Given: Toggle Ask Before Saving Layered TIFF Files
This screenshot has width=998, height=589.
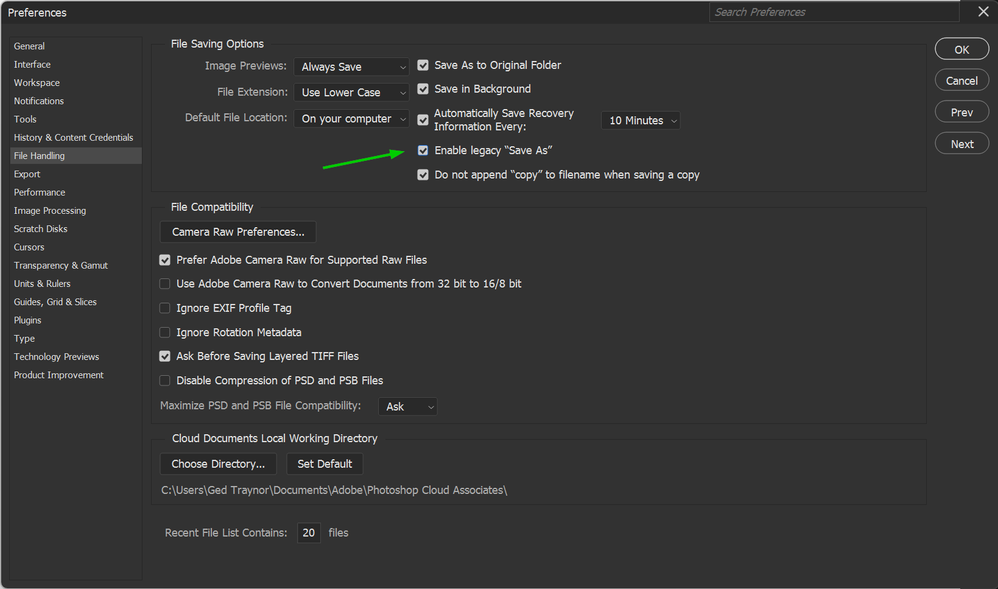Looking at the screenshot, I should [x=165, y=356].
